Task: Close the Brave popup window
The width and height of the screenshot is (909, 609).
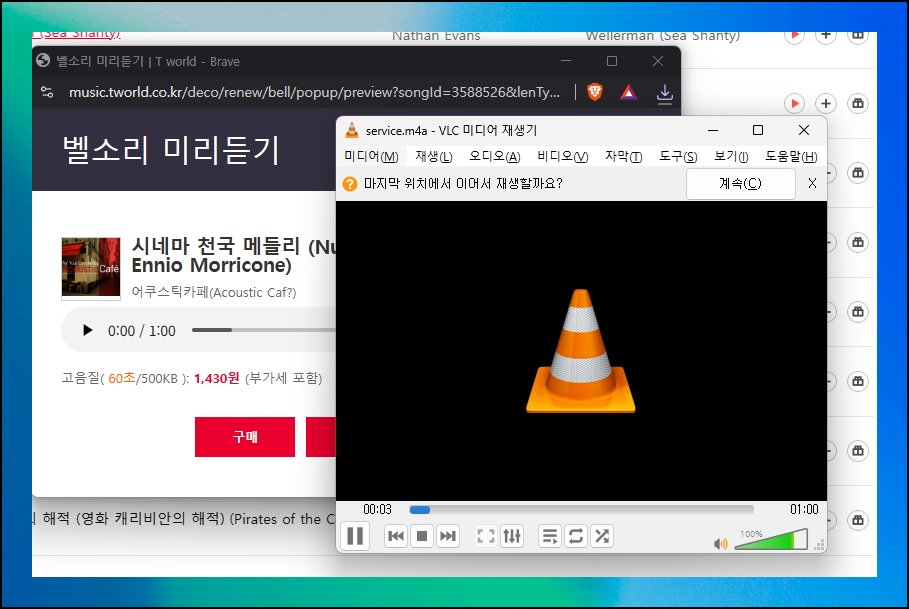Action: pos(657,61)
